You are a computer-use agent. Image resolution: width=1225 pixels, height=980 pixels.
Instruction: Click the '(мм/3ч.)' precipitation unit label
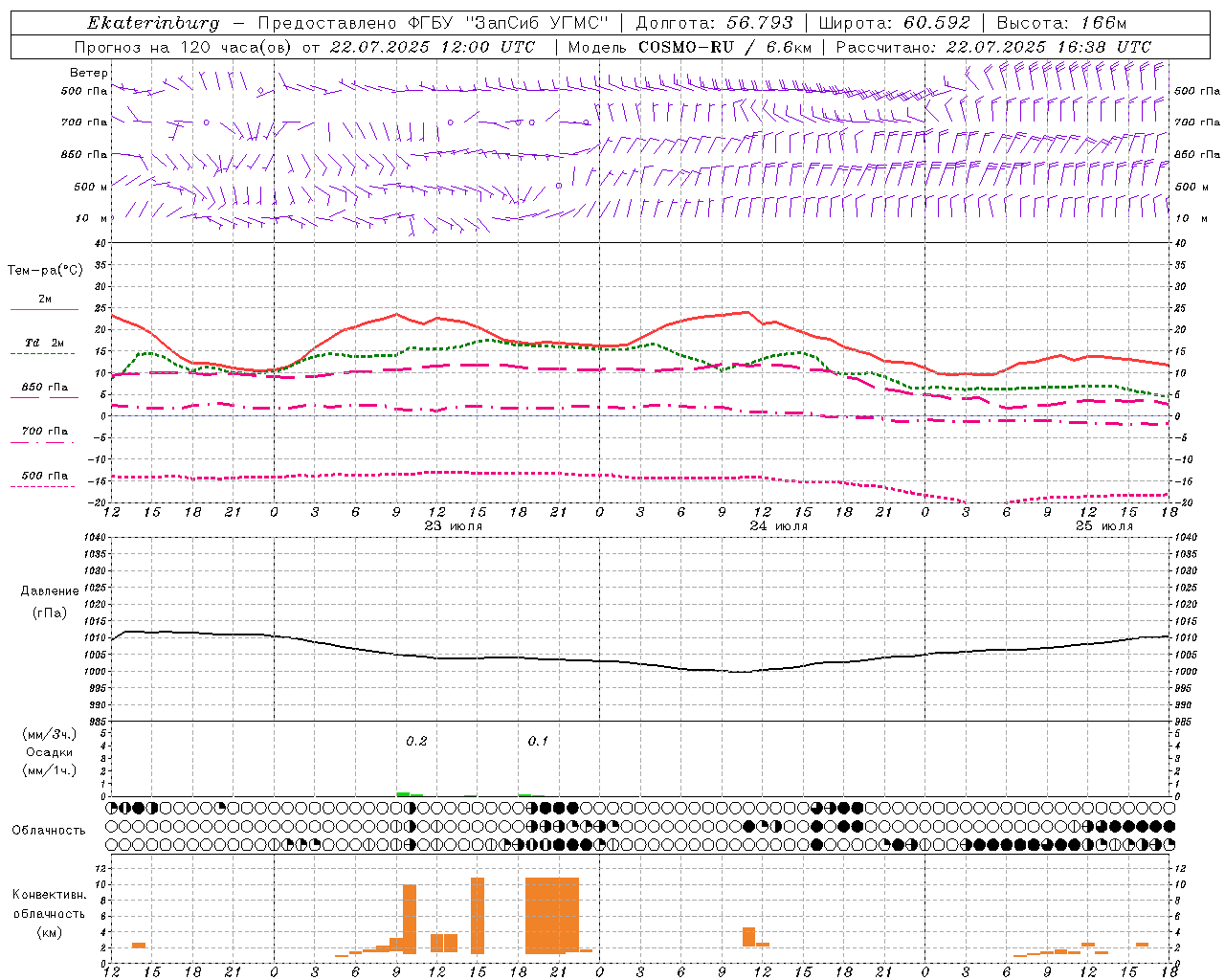[50, 734]
